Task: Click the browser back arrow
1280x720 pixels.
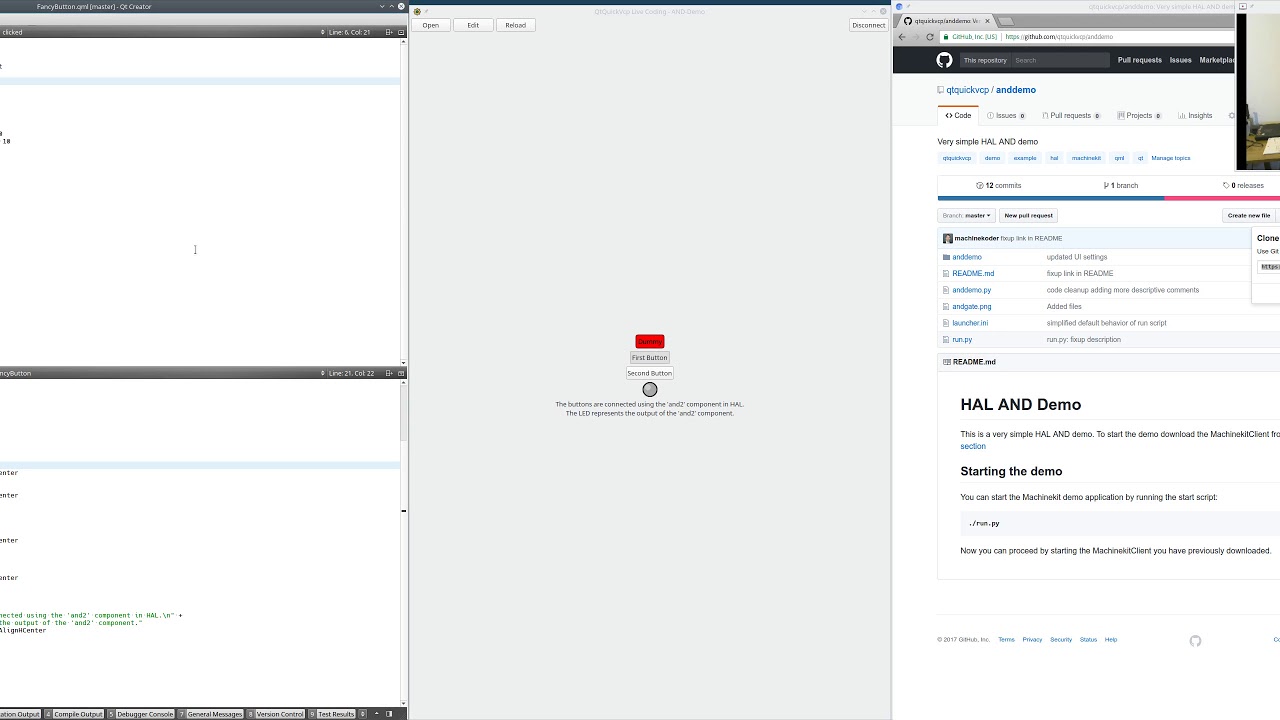Action: tap(902, 37)
